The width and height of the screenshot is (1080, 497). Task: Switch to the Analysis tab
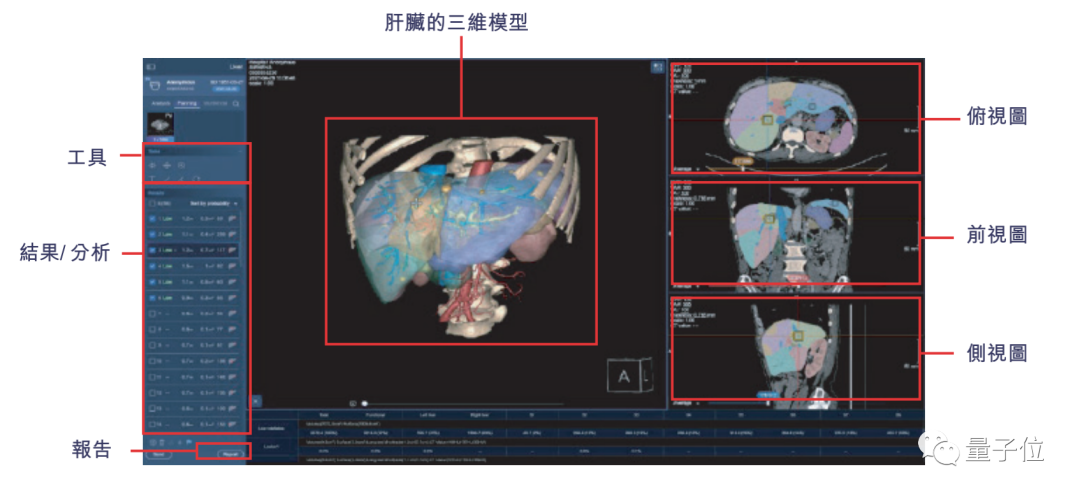161,103
